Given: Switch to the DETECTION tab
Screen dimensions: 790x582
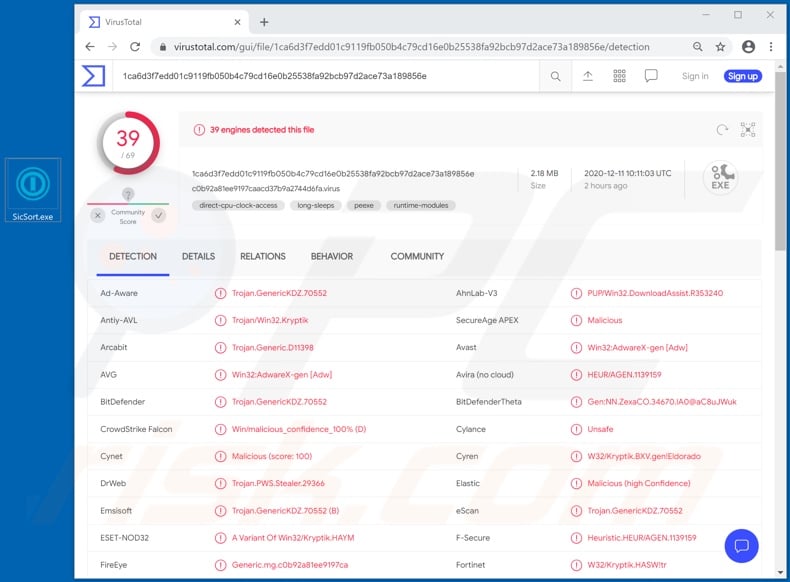Looking at the screenshot, I should (x=133, y=256).
